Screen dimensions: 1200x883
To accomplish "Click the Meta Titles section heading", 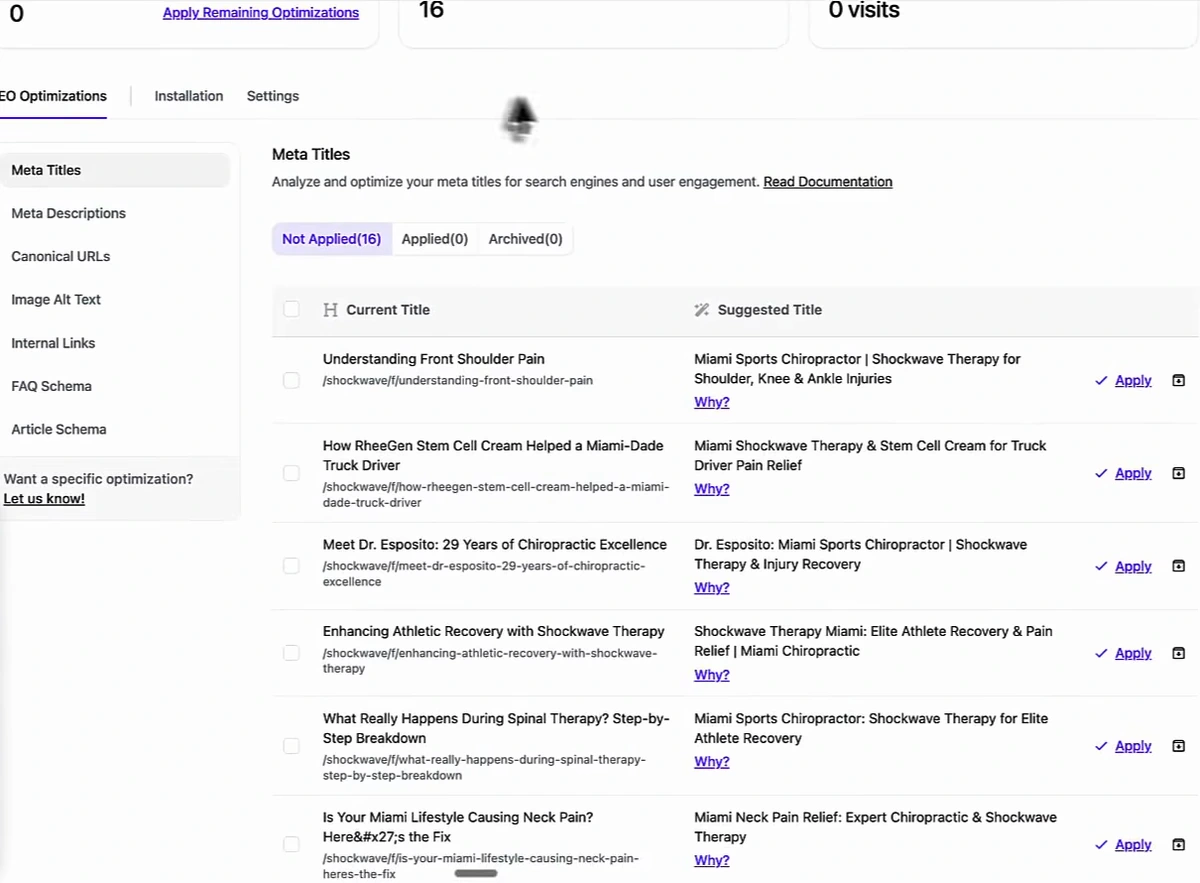I will (311, 154).
